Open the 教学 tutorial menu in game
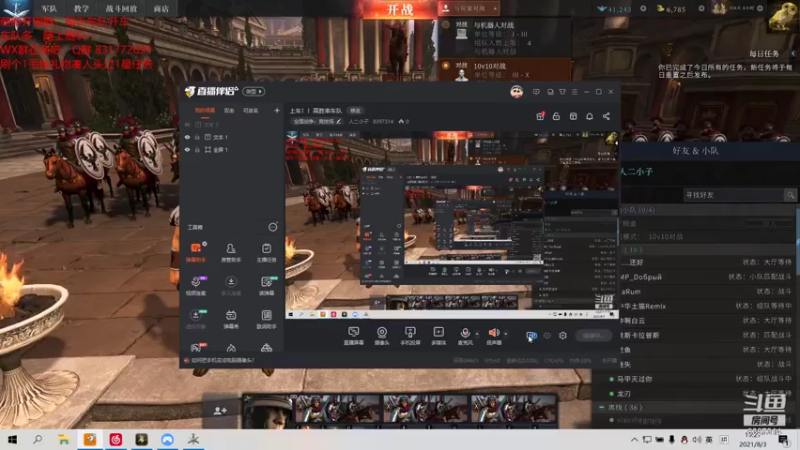Screen dimensions: 800x450 (81, 9)
